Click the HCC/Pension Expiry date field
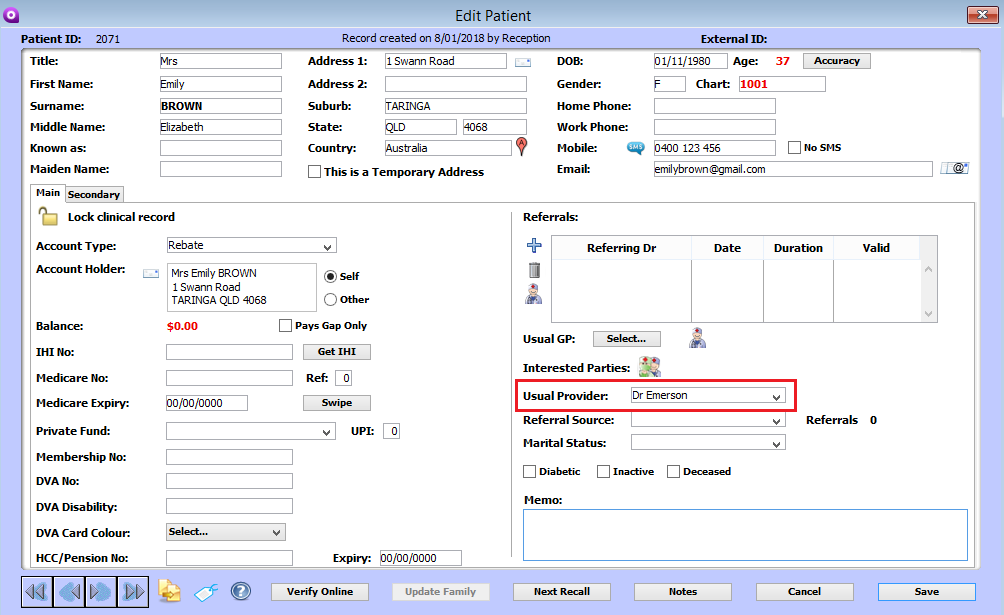Viewport: 1004px width, 615px height. pos(421,558)
